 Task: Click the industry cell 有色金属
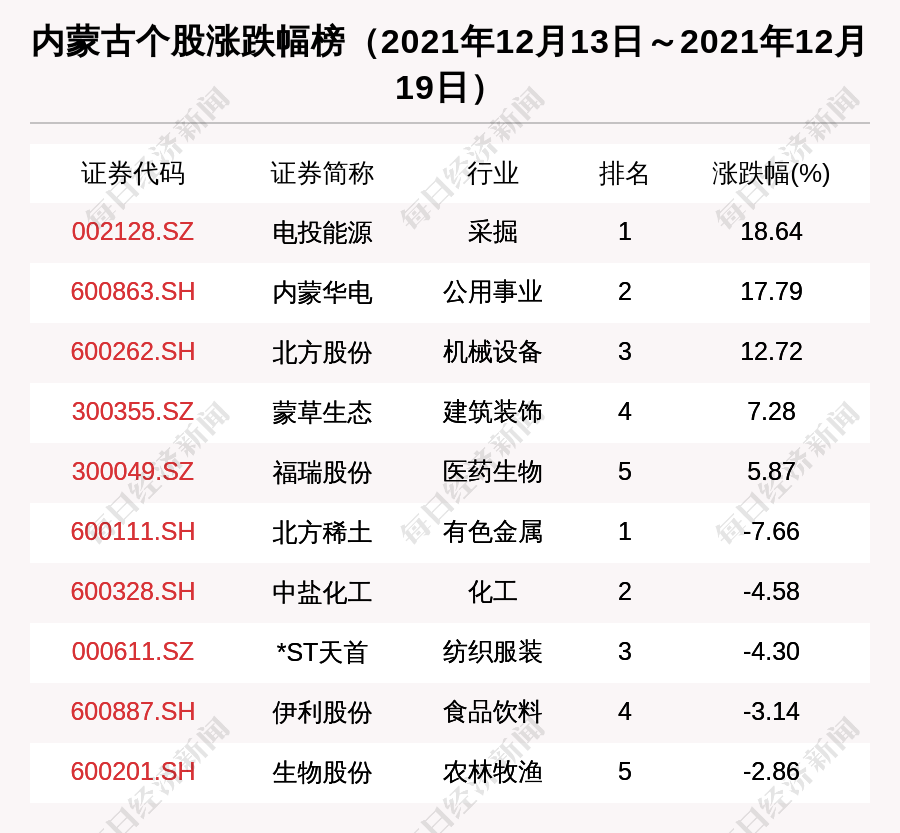tap(492, 532)
